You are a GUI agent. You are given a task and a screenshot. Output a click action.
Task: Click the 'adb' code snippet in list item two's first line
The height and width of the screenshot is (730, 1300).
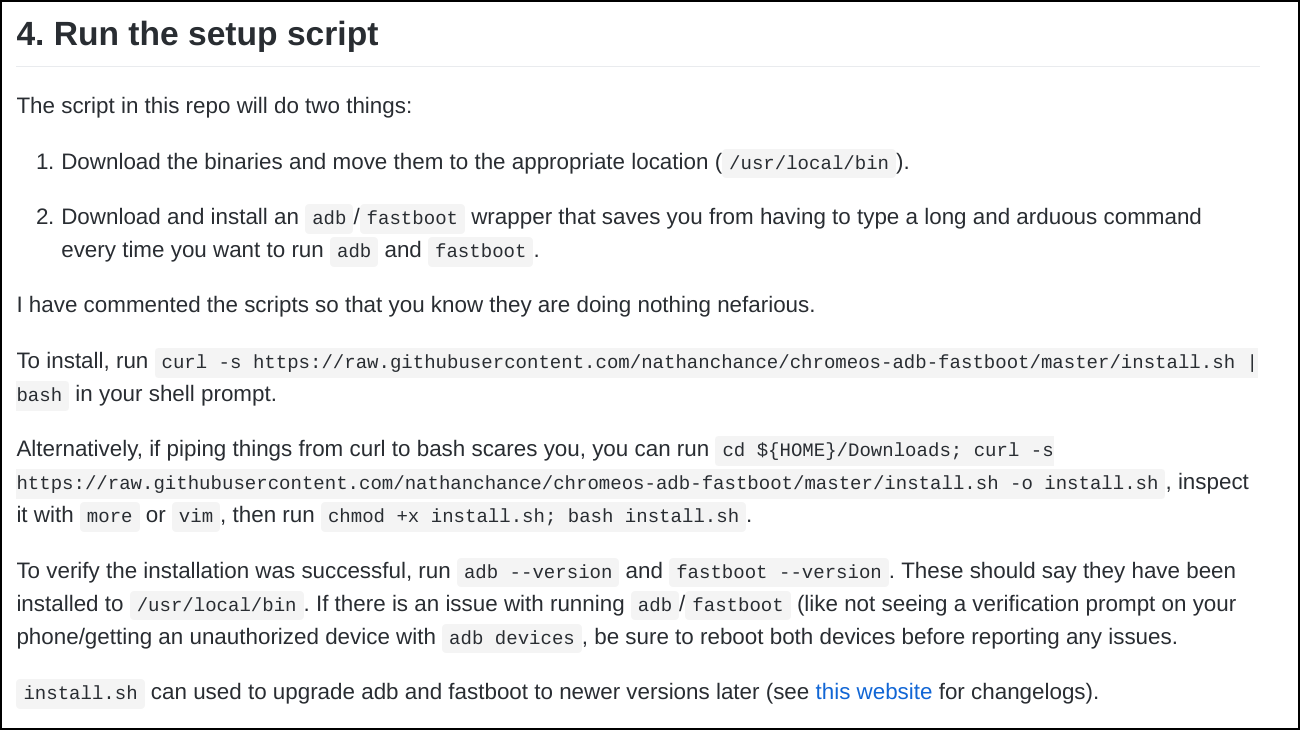(x=329, y=218)
